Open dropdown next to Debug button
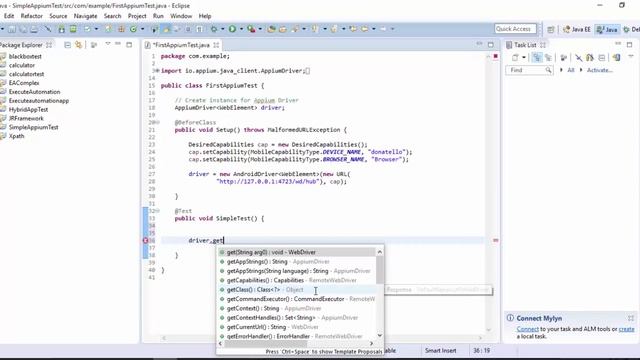 222,29
